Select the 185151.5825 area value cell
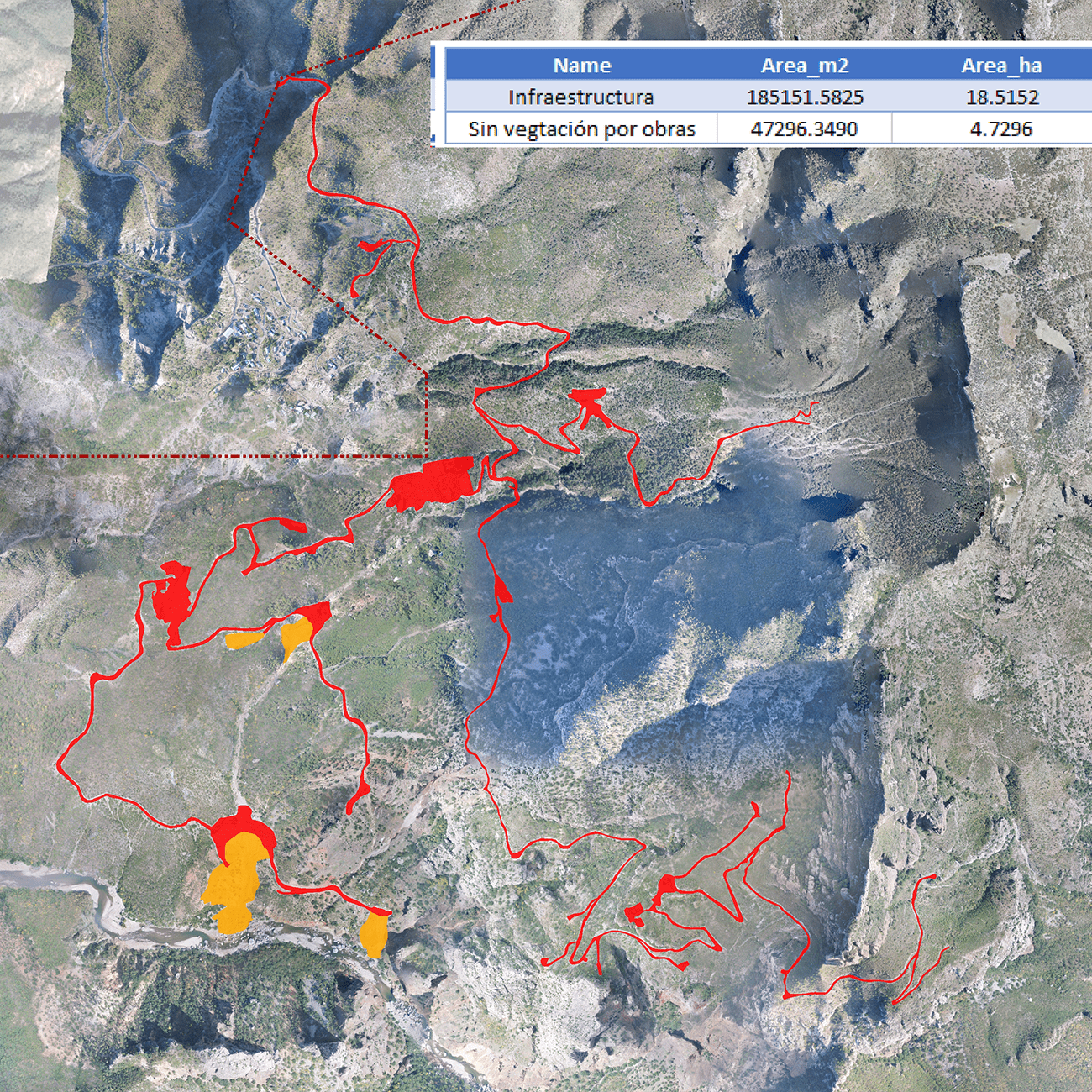Image resolution: width=1092 pixels, height=1092 pixels. click(x=804, y=97)
